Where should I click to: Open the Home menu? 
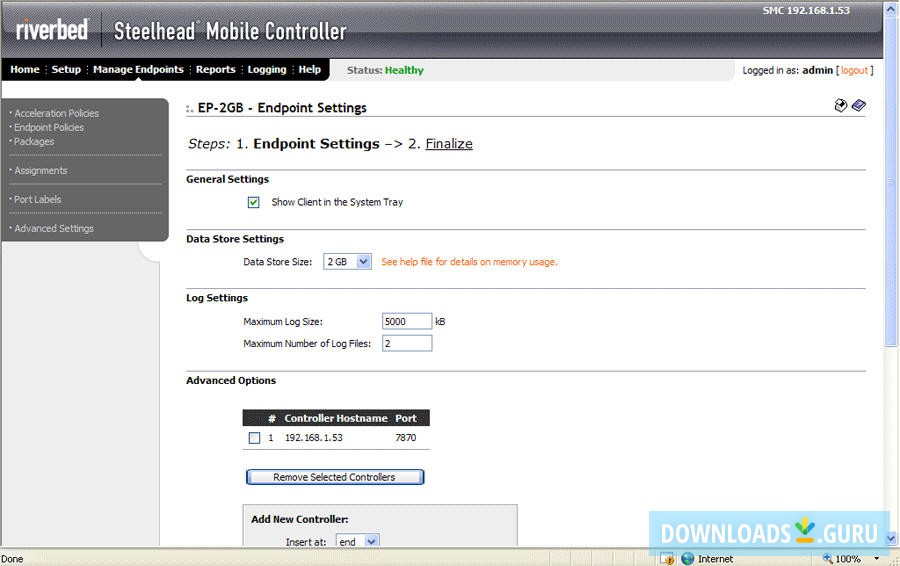point(25,69)
